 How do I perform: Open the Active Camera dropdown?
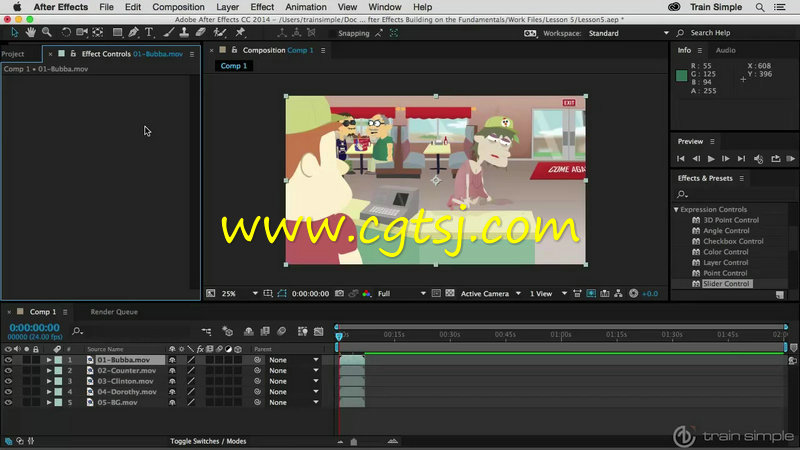(x=490, y=294)
